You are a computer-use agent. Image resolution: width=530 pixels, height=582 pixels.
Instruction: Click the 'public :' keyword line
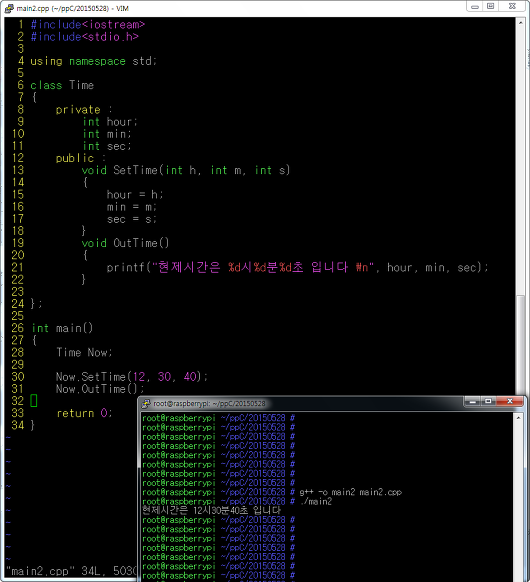(x=81, y=158)
